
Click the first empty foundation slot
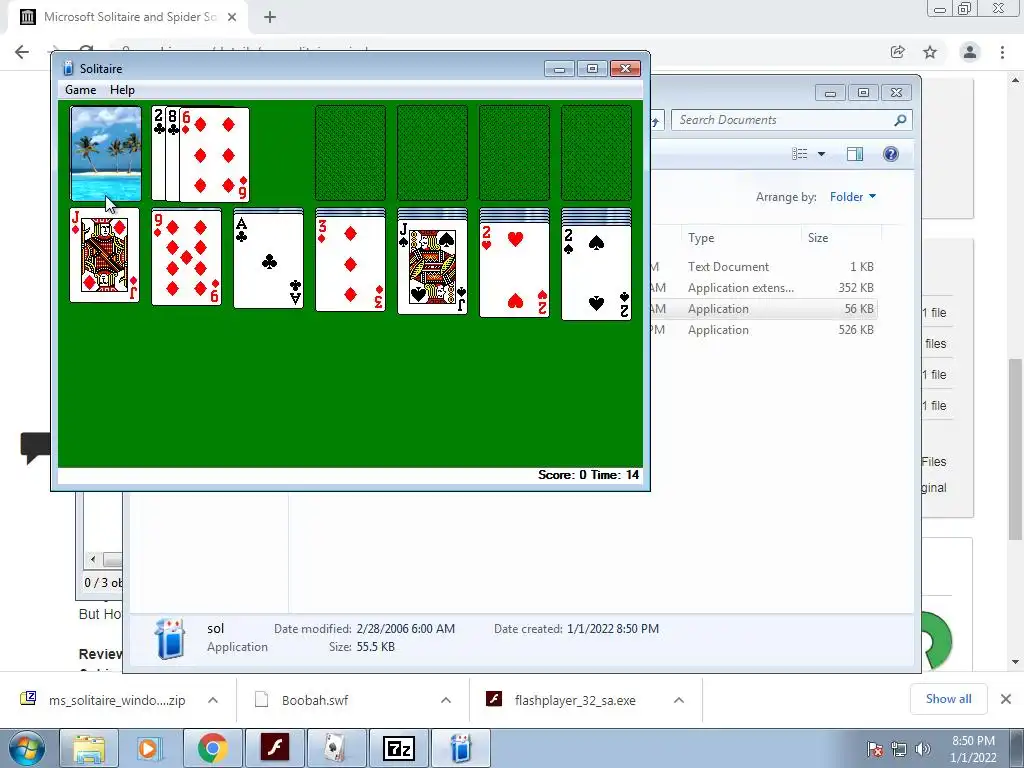351,153
